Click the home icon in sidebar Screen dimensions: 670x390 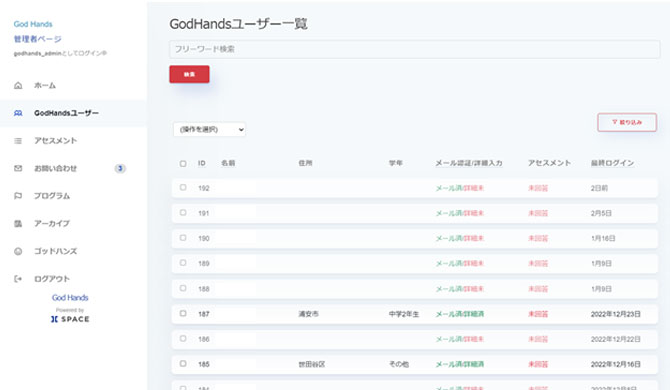click(x=18, y=85)
